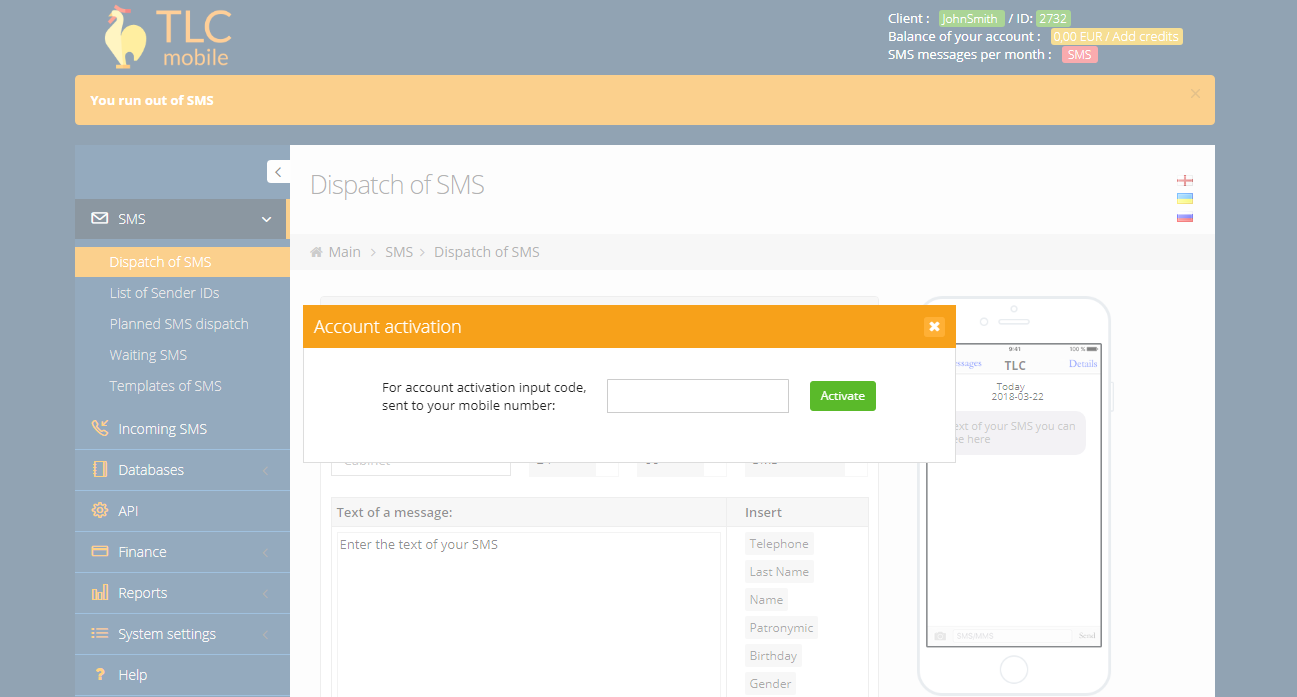1297x697 pixels.
Task: Insert the Patronymic tag
Action: tap(781, 628)
